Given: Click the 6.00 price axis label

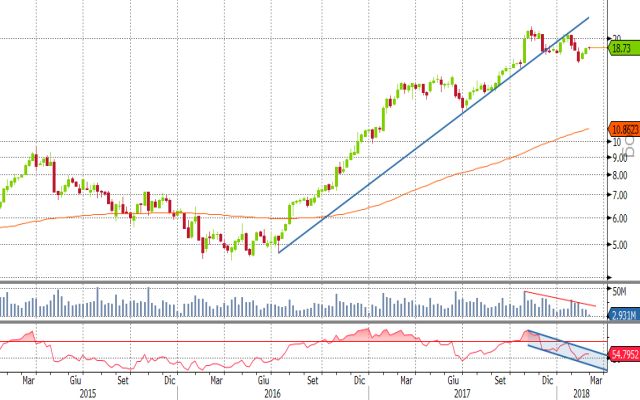Looking at the screenshot, I should [x=620, y=218].
